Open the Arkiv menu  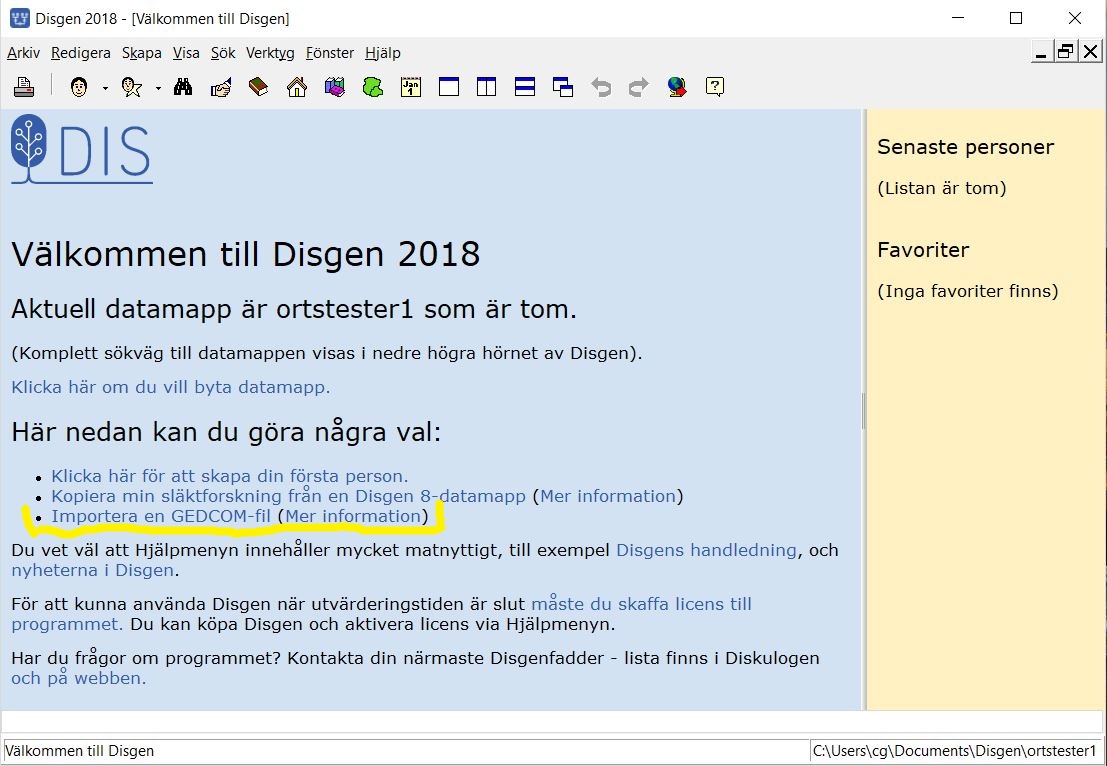coord(23,53)
